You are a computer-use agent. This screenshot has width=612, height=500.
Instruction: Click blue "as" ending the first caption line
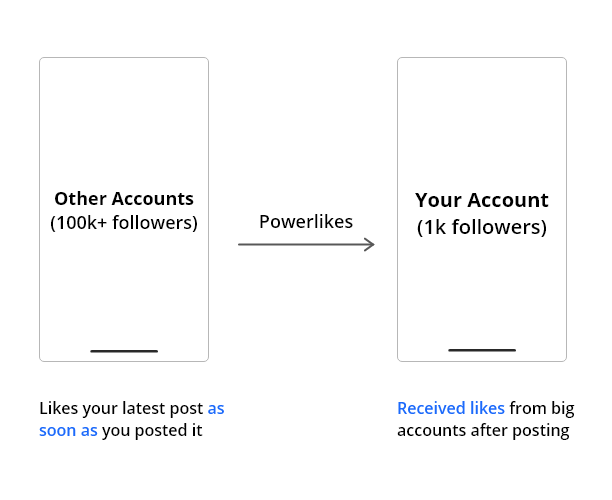click(216, 409)
